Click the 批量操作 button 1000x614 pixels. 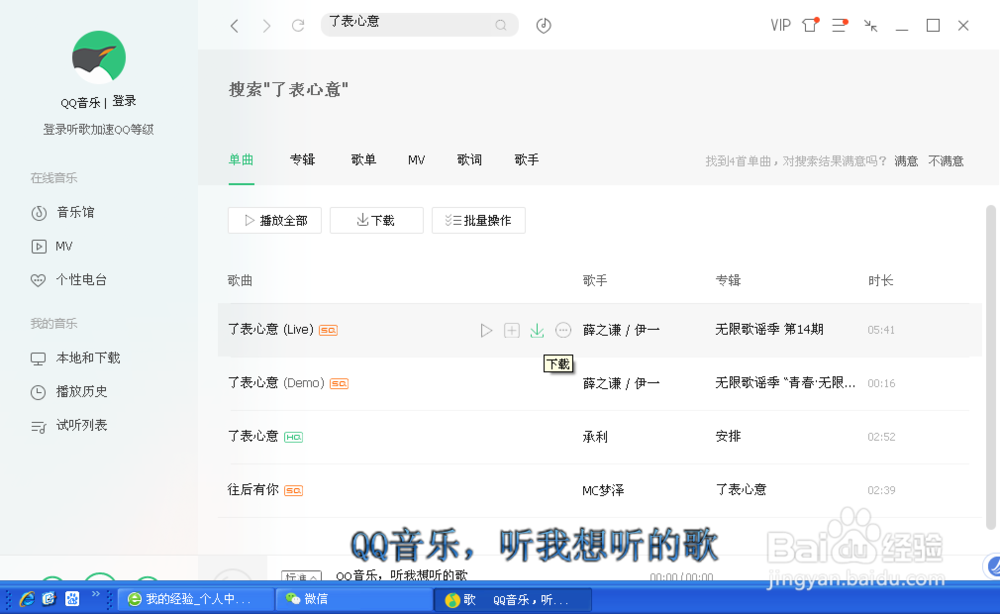coord(478,221)
